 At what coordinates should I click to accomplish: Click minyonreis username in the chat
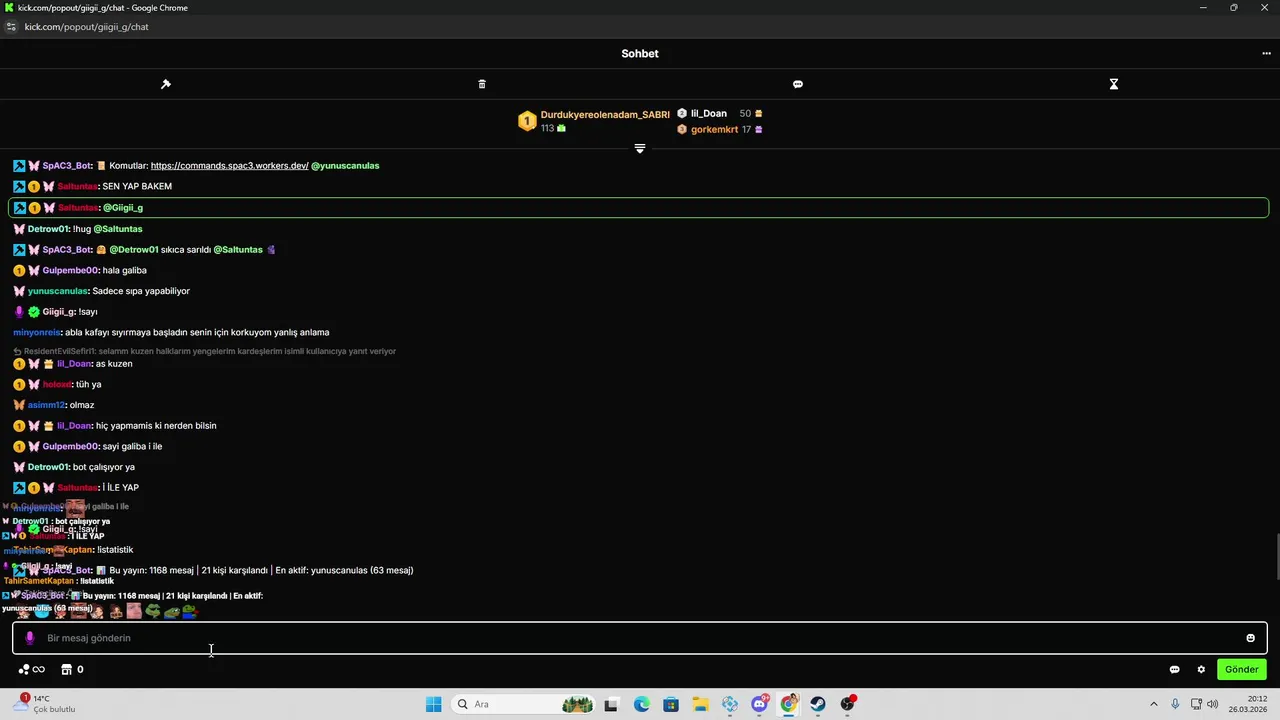[37, 332]
